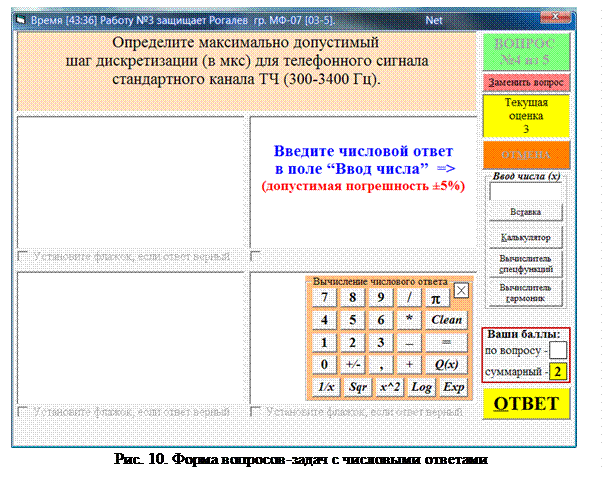Click the orange ОТМЕНА button
The width and height of the screenshot is (604, 484).
pos(526,155)
